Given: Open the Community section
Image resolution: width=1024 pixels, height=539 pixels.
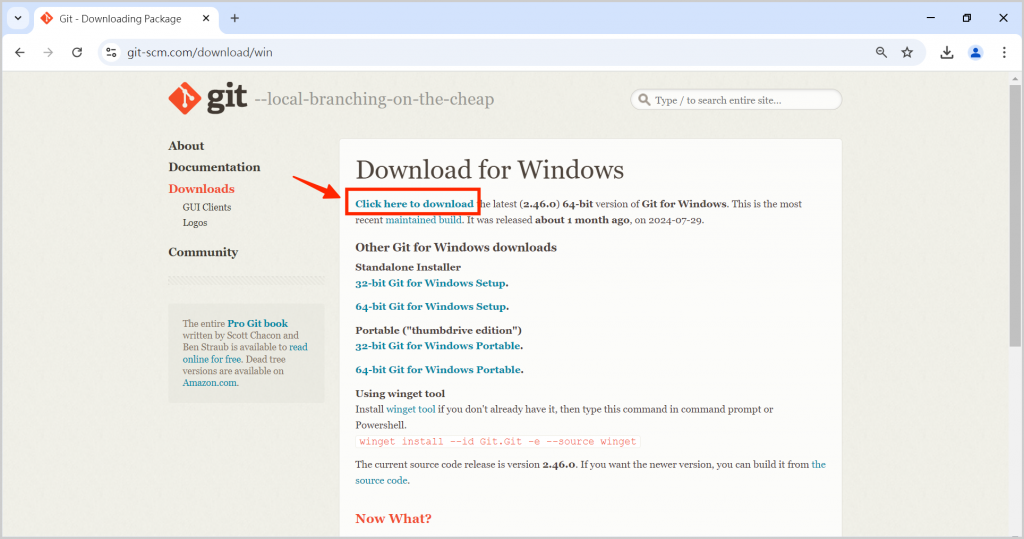Looking at the screenshot, I should click(x=203, y=252).
